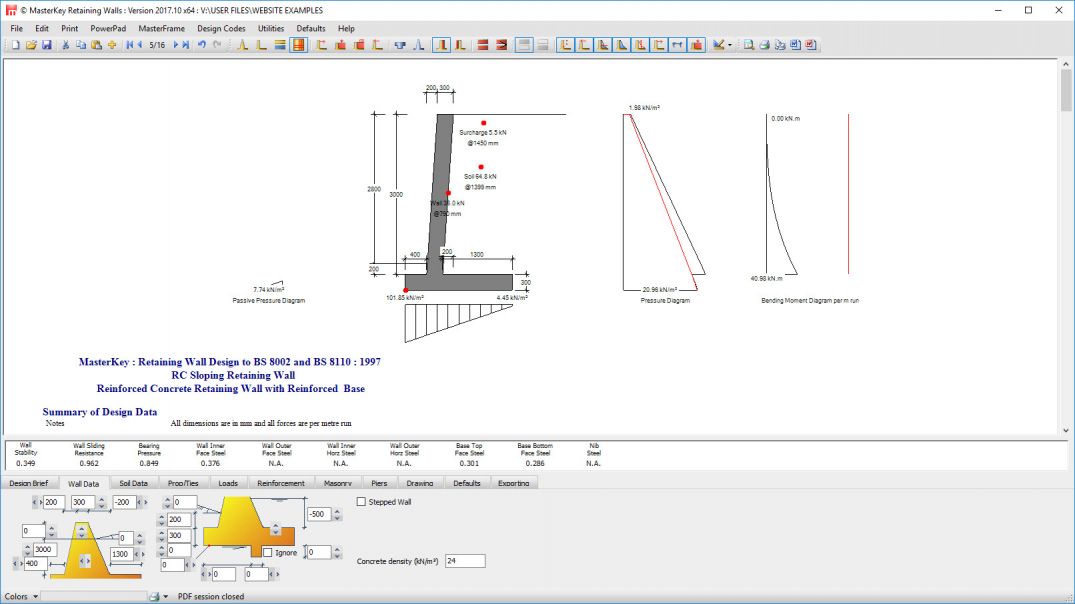Click the Paste clipboard icon
The height and width of the screenshot is (604, 1075).
pos(97,45)
